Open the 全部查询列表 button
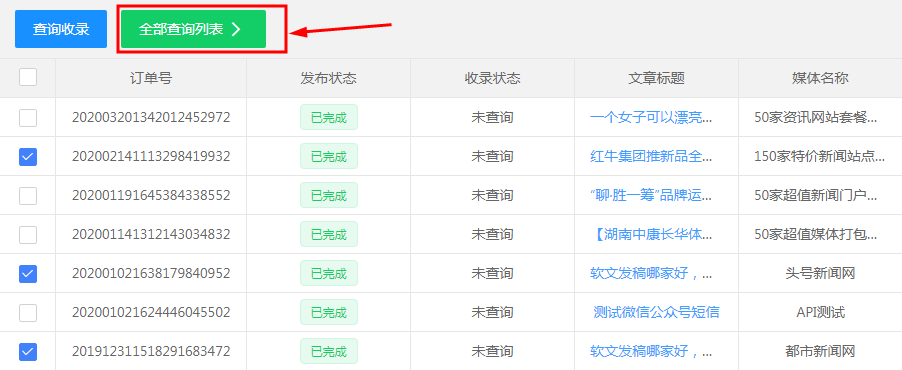902x370 pixels. pos(193,29)
